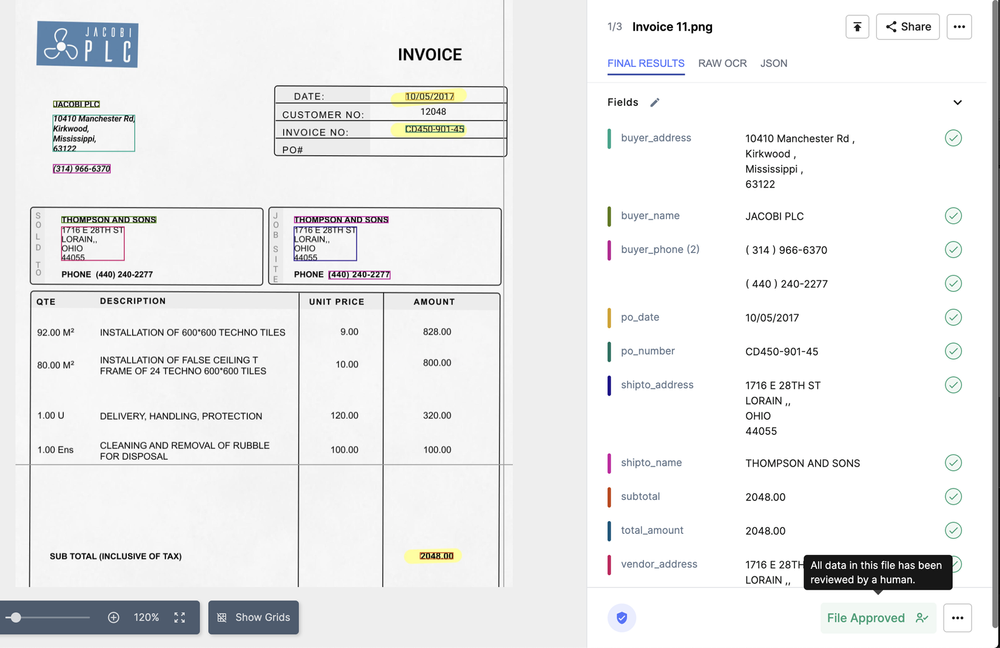Collapse the Fields section chevron
Image resolution: width=1000 pixels, height=648 pixels.
tap(957, 101)
